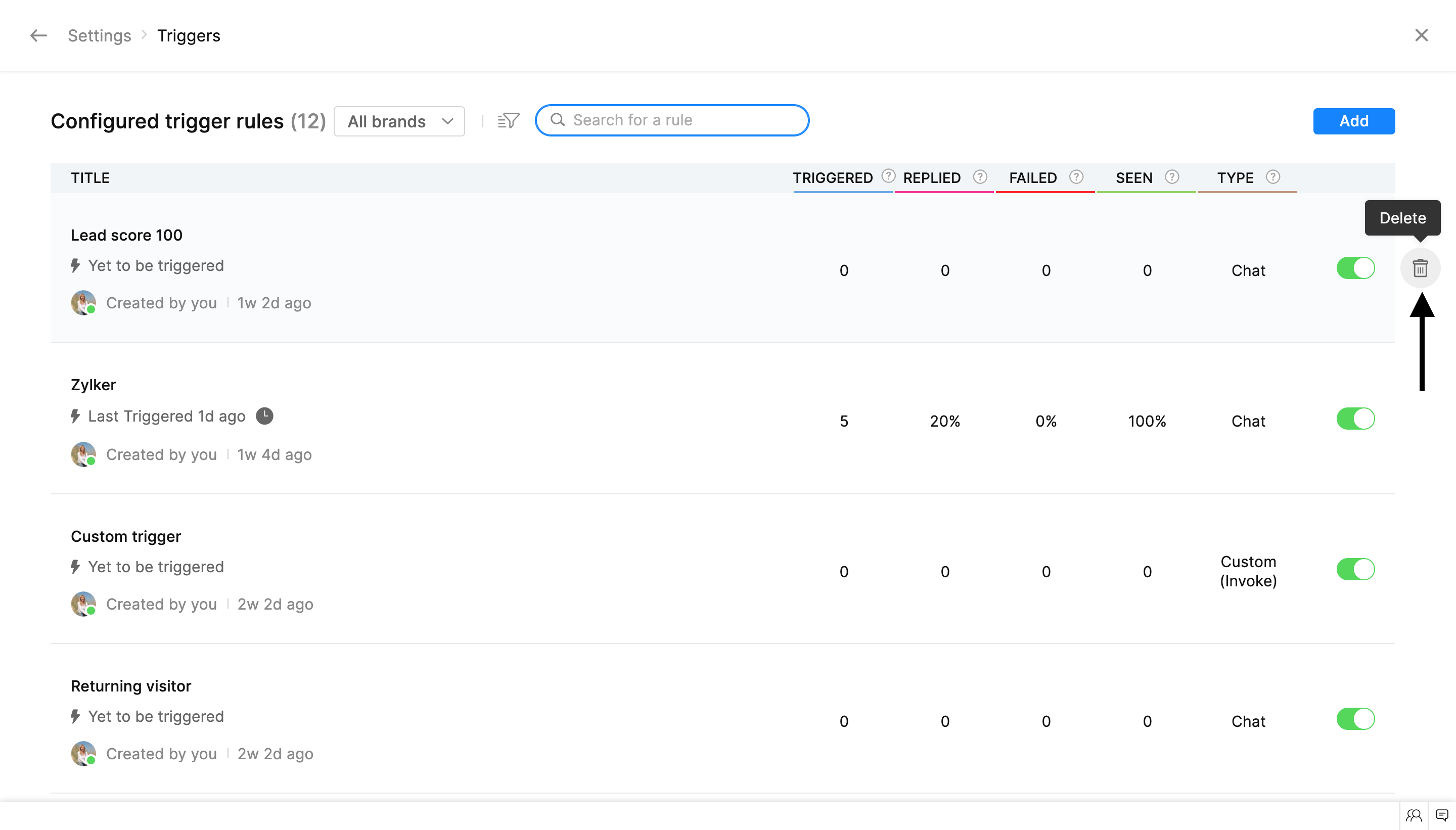Open the chat bubble icon at bottom right
Image resolution: width=1456 pixels, height=830 pixels.
click(x=1442, y=815)
